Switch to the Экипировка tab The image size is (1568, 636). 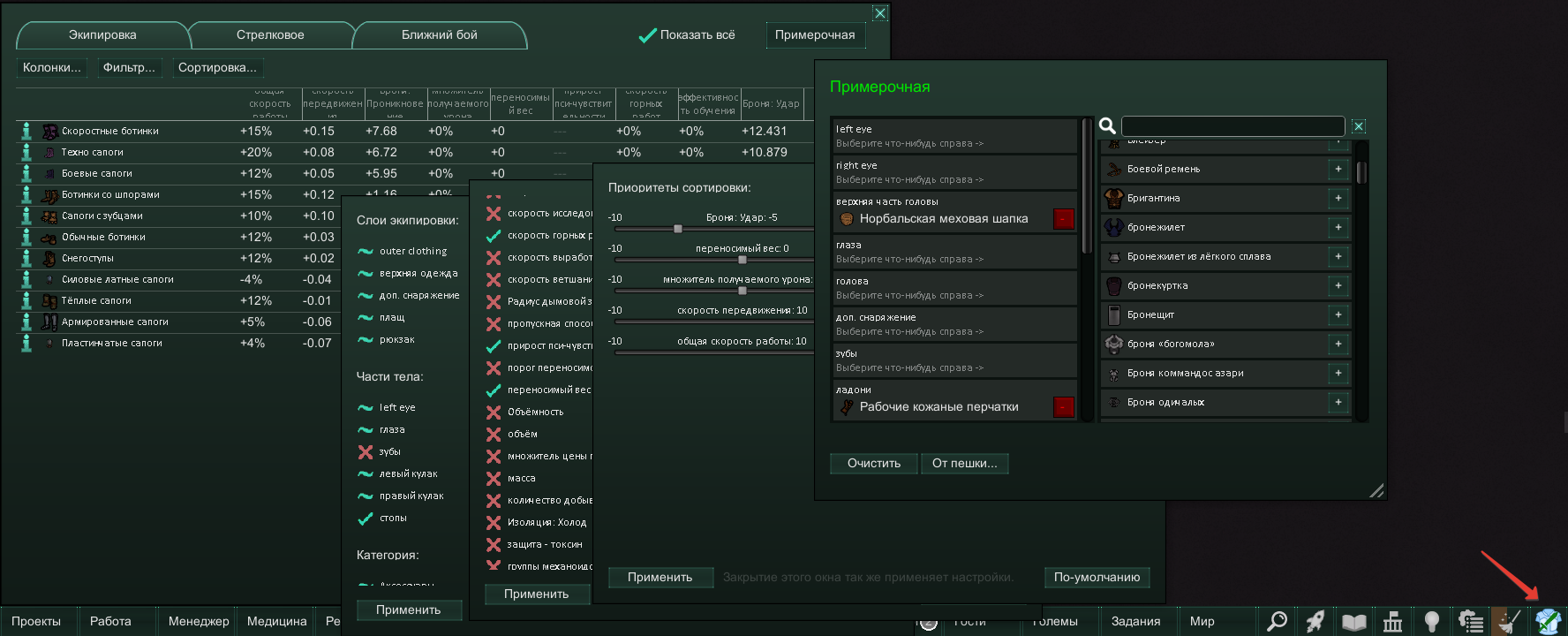click(102, 35)
